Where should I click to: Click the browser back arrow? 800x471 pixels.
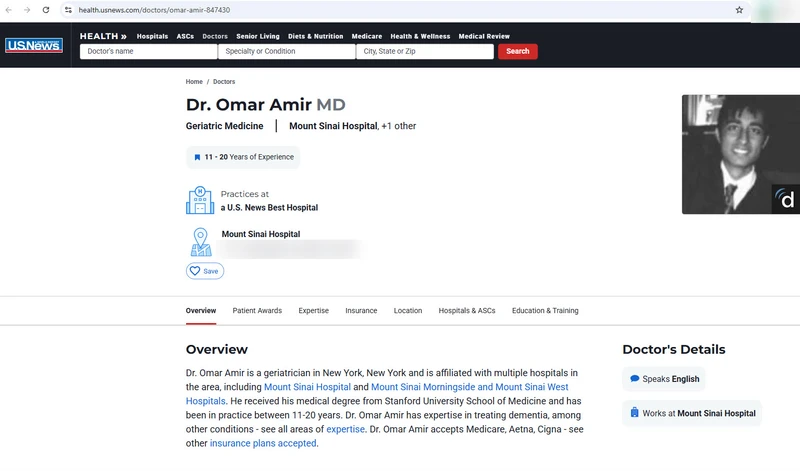click(x=10, y=10)
